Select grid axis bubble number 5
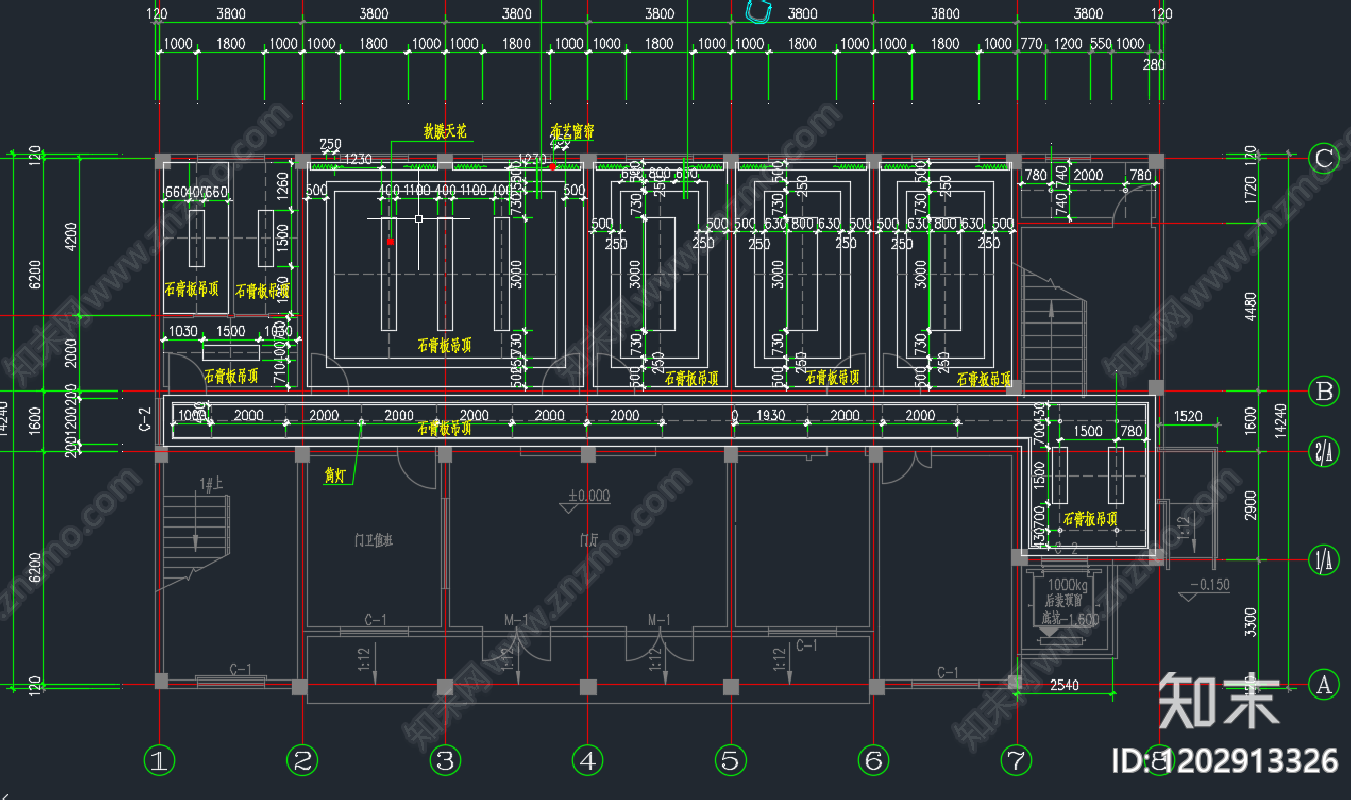 click(x=731, y=761)
